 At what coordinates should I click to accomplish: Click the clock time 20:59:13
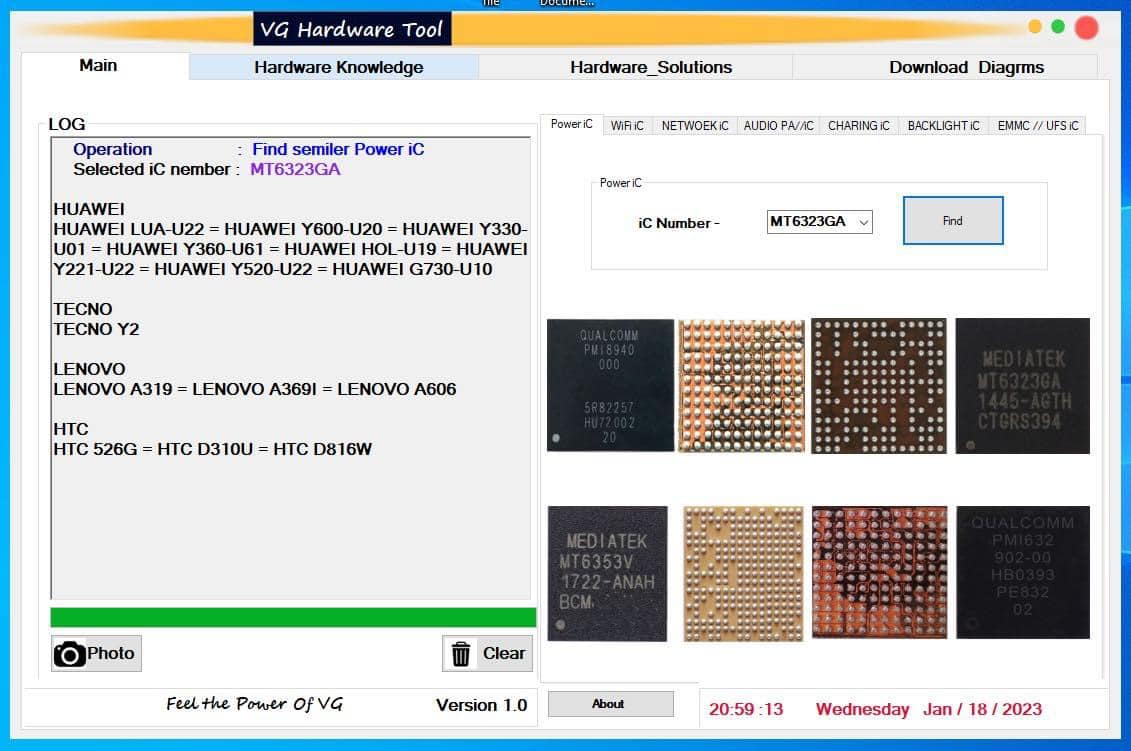click(x=746, y=709)
